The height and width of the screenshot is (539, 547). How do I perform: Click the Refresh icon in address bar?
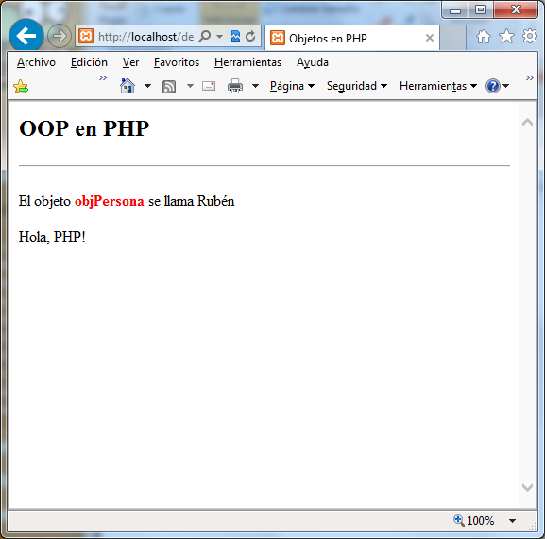pyautogui.click(x=250, y=36)
